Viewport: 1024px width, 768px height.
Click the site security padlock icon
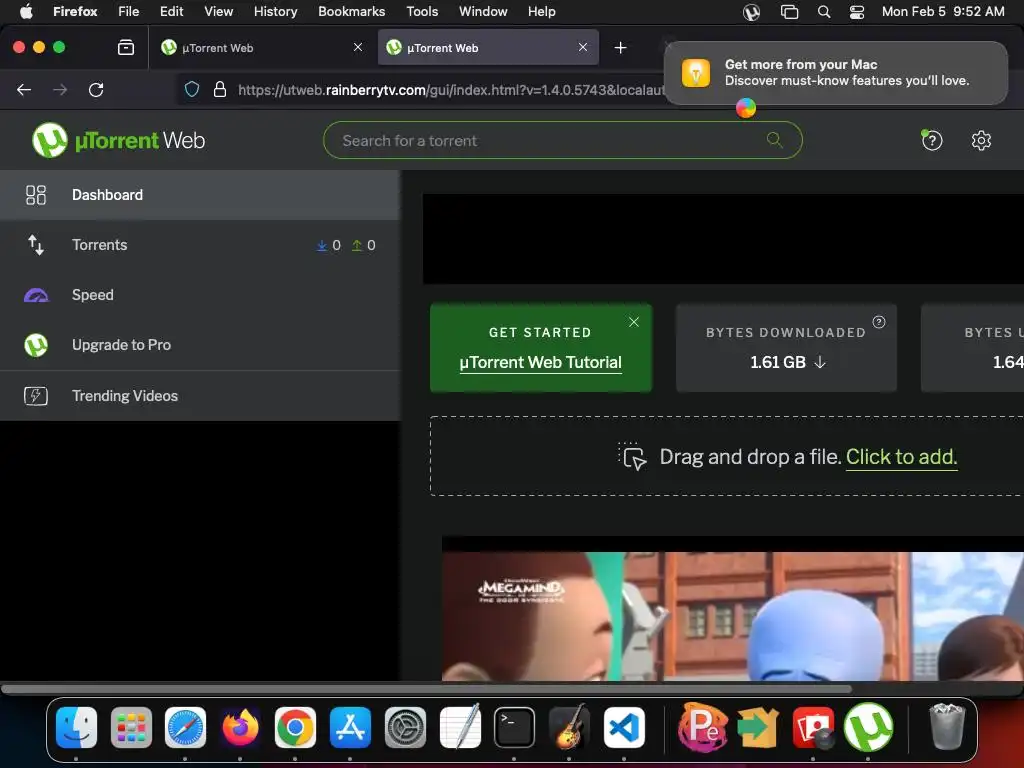[220, 89]
